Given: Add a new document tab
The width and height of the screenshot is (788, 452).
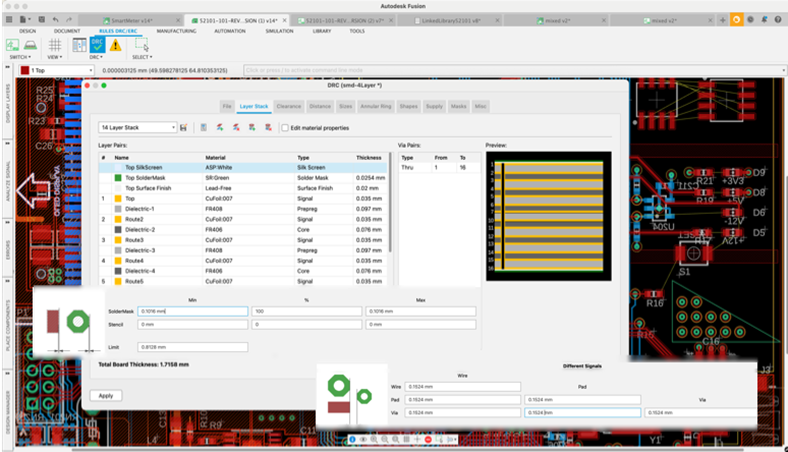Looking at the screenshot, I should click(x=723, y=20).
